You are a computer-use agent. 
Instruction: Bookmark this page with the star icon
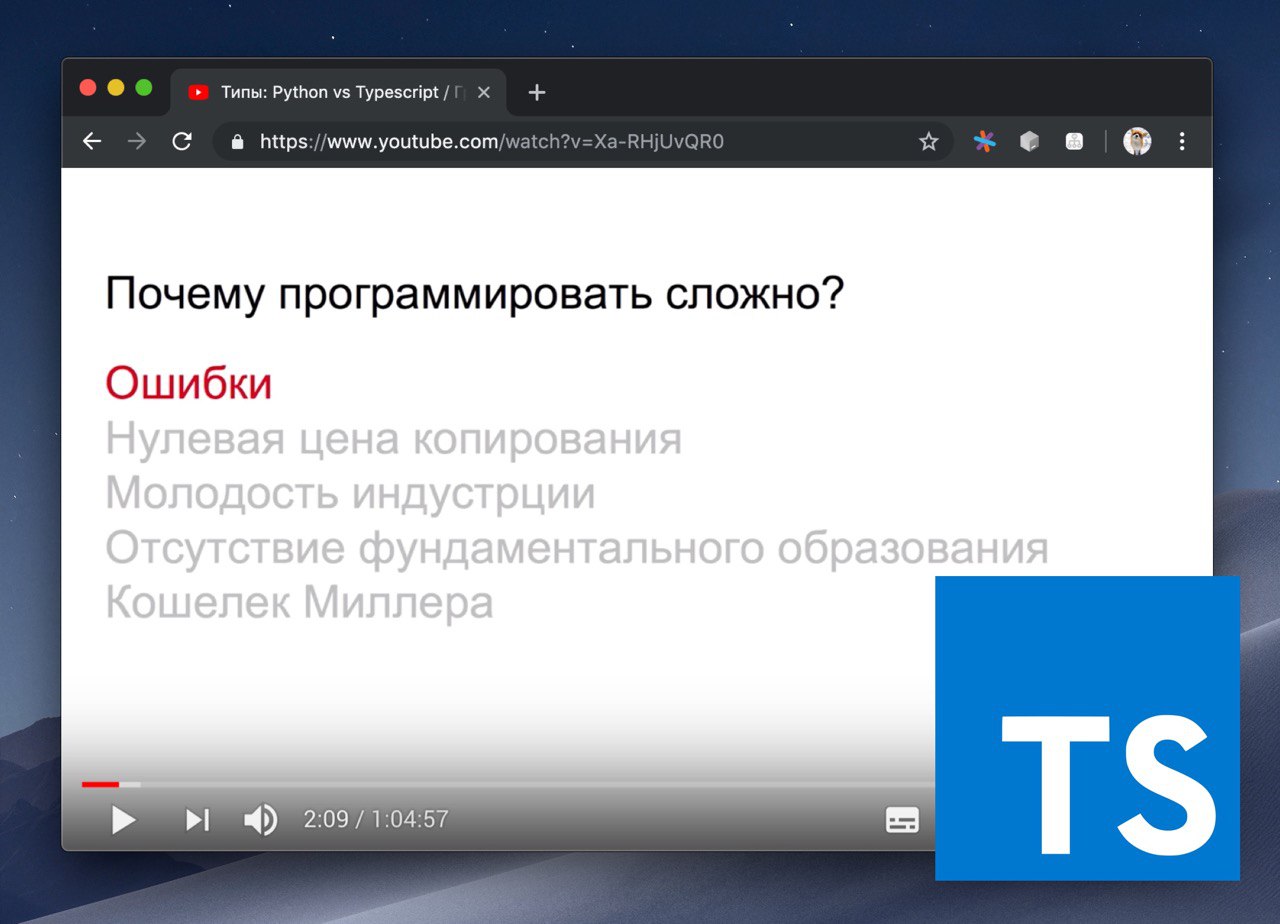point(929,142)
